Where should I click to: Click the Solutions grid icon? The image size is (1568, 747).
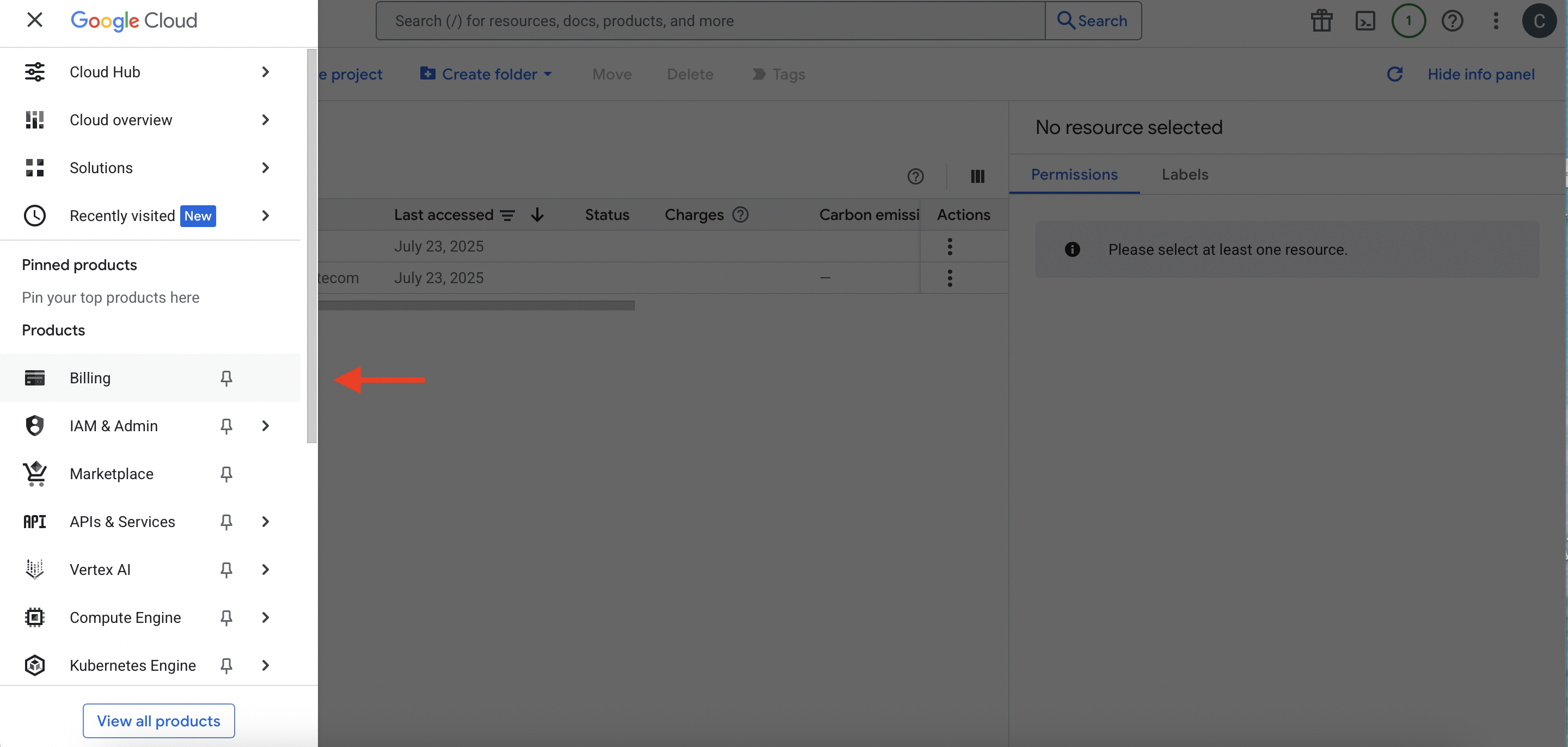[35, 168]
